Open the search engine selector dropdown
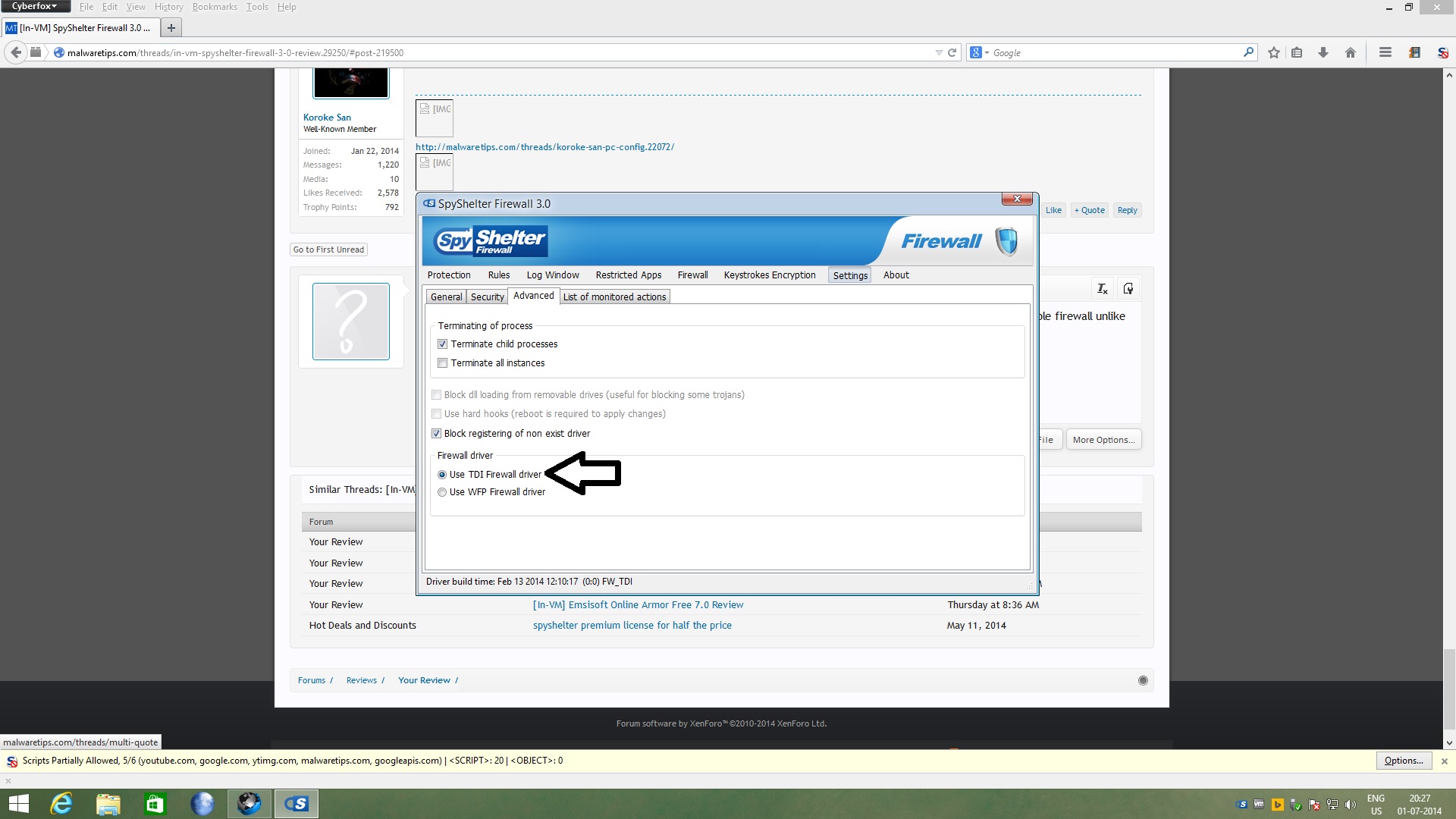Viewport: 1456px width, 819px height. tap(979, 52)
